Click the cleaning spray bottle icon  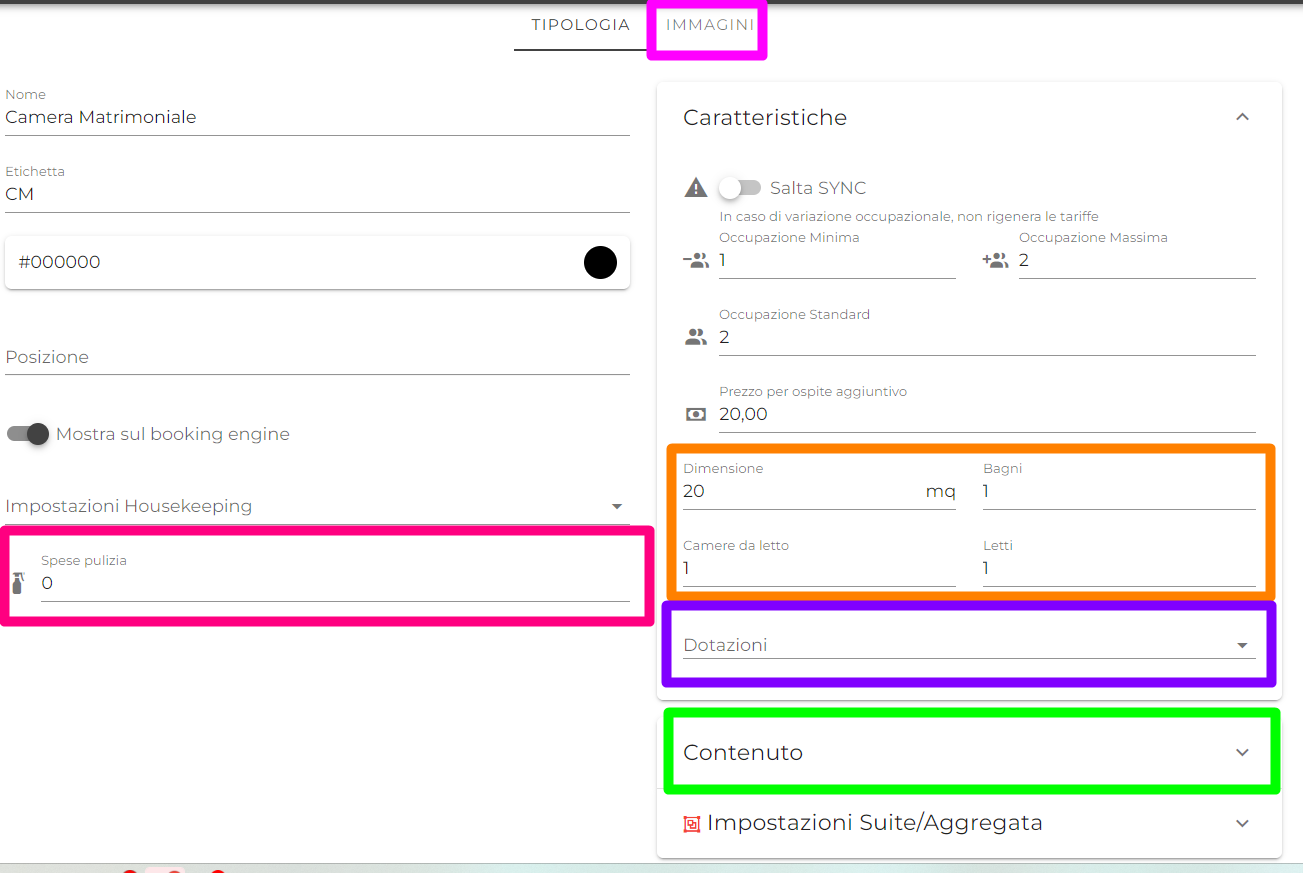click(17, 583)
